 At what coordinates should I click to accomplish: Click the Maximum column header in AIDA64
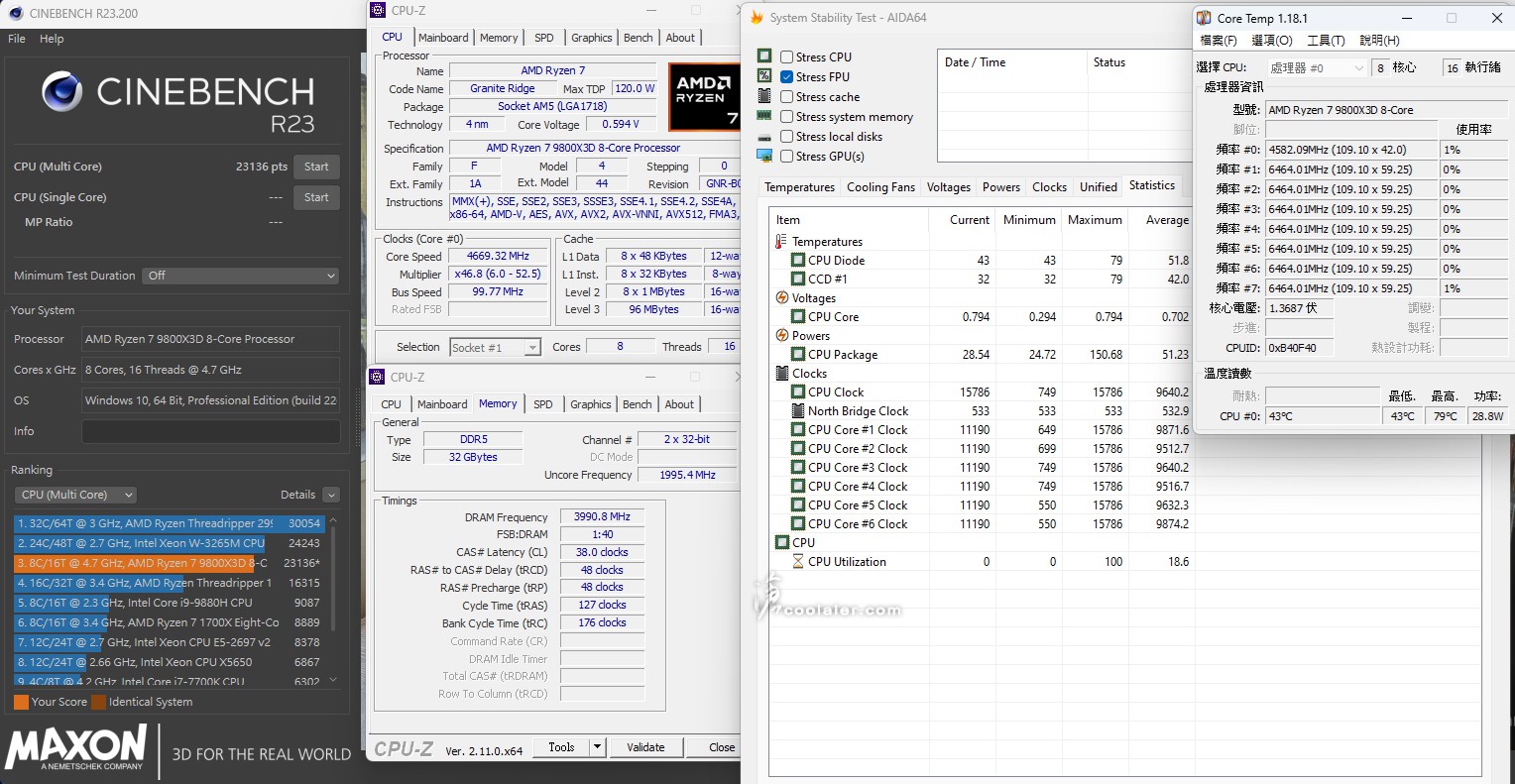click(1095, 220)
